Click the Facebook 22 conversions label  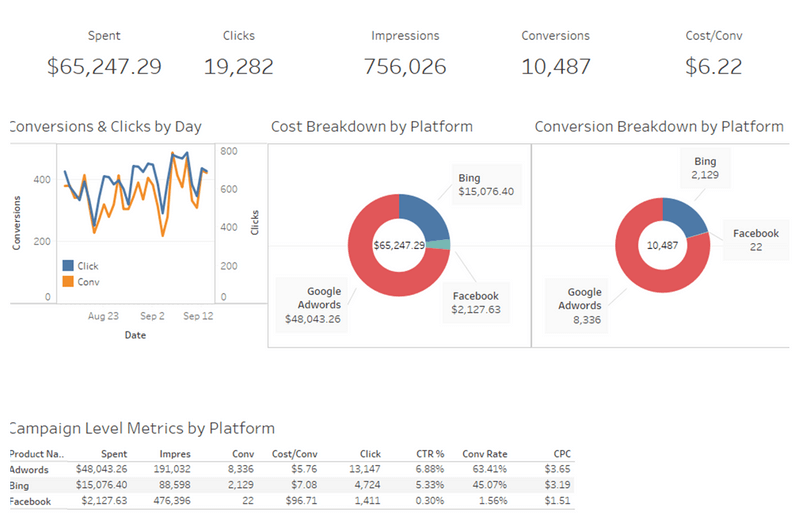[x=755, y=240]
